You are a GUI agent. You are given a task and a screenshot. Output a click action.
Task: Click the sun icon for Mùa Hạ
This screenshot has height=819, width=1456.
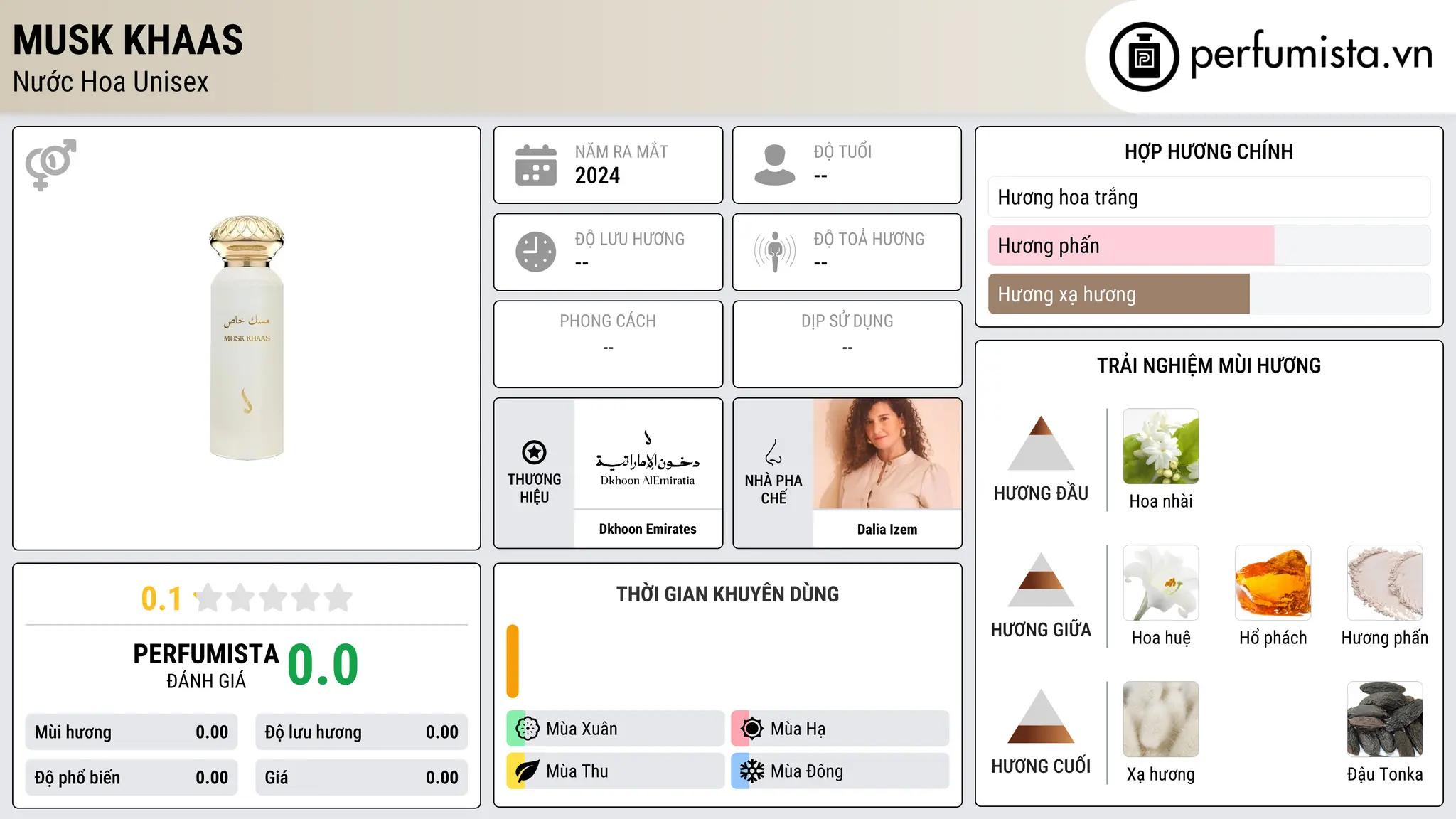[x=752, y=729]
